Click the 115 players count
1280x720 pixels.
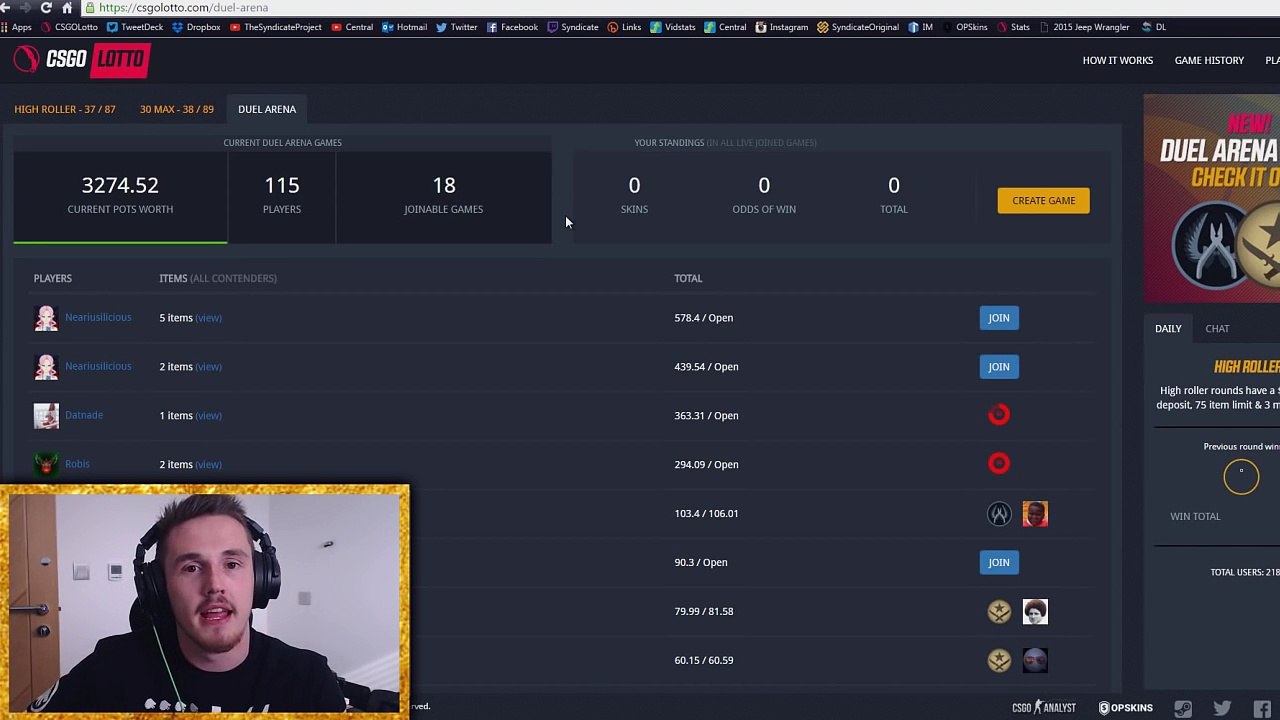(x=282, y=185)
